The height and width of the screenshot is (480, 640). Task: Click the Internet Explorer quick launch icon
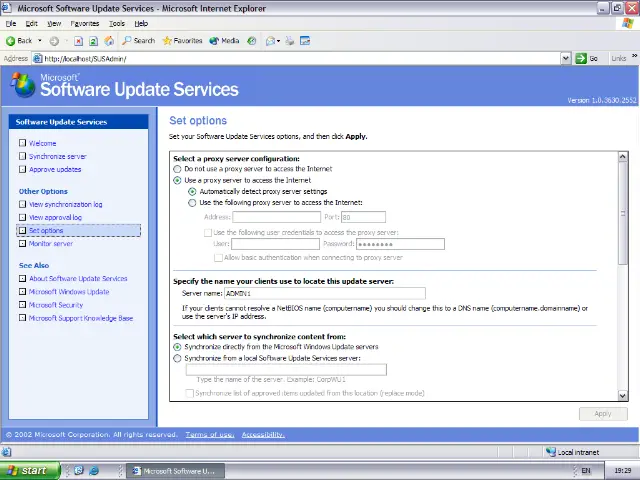point(94,470)
